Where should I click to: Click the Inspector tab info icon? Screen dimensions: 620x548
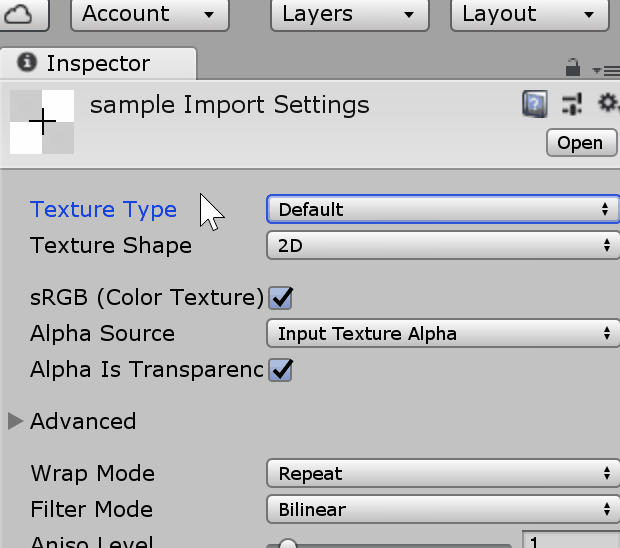point(28,64)
